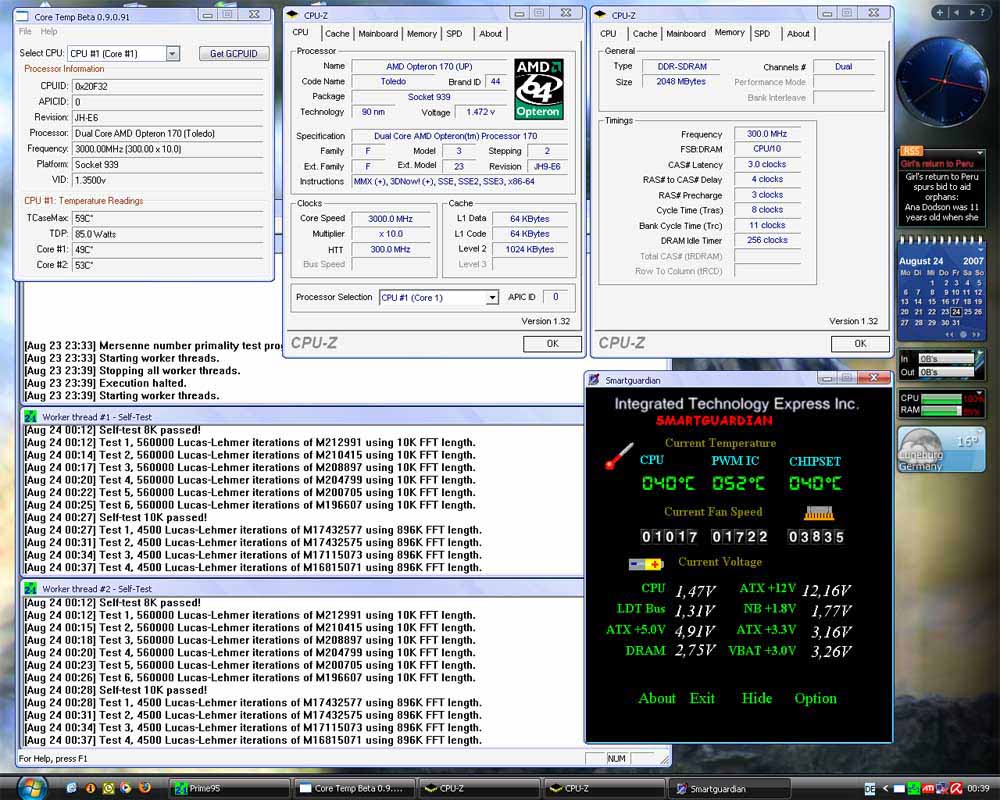Click the RAM usage bar in meter gadget

(941, 410)
